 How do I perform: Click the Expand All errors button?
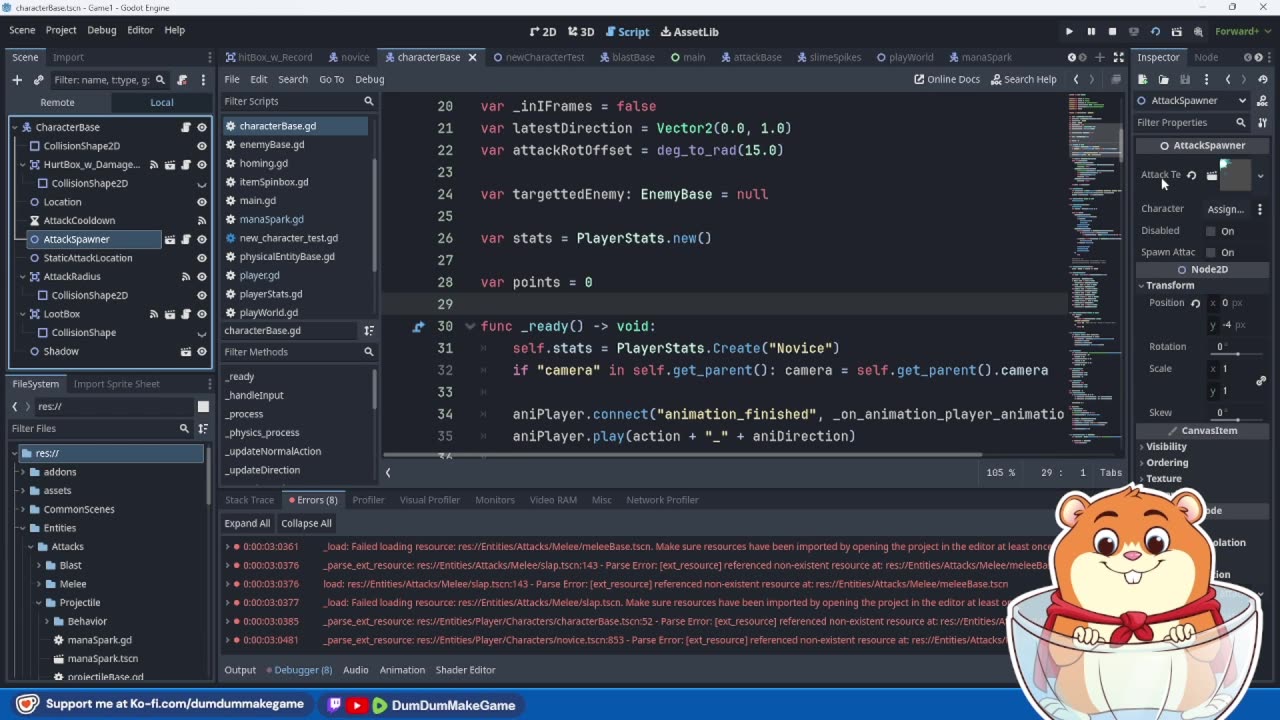[247, 523]
